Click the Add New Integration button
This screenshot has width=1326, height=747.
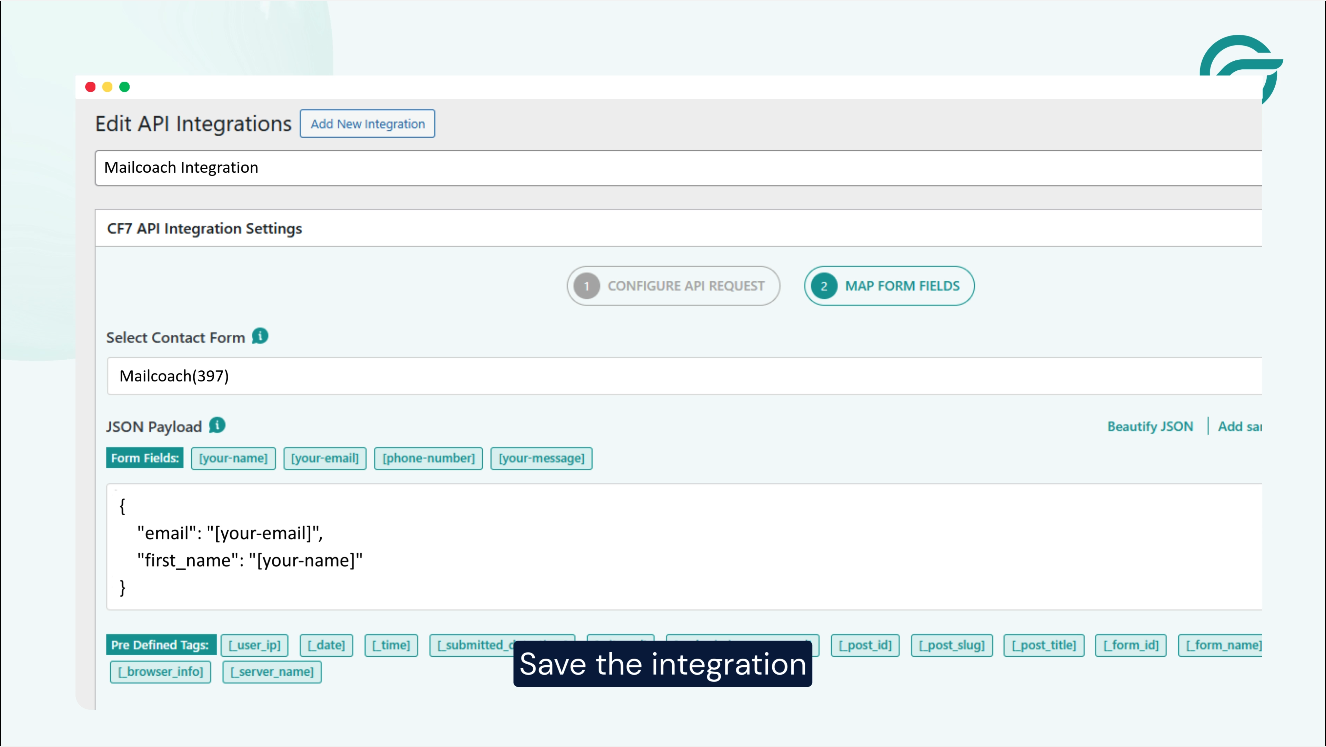(x=367, y=123)
